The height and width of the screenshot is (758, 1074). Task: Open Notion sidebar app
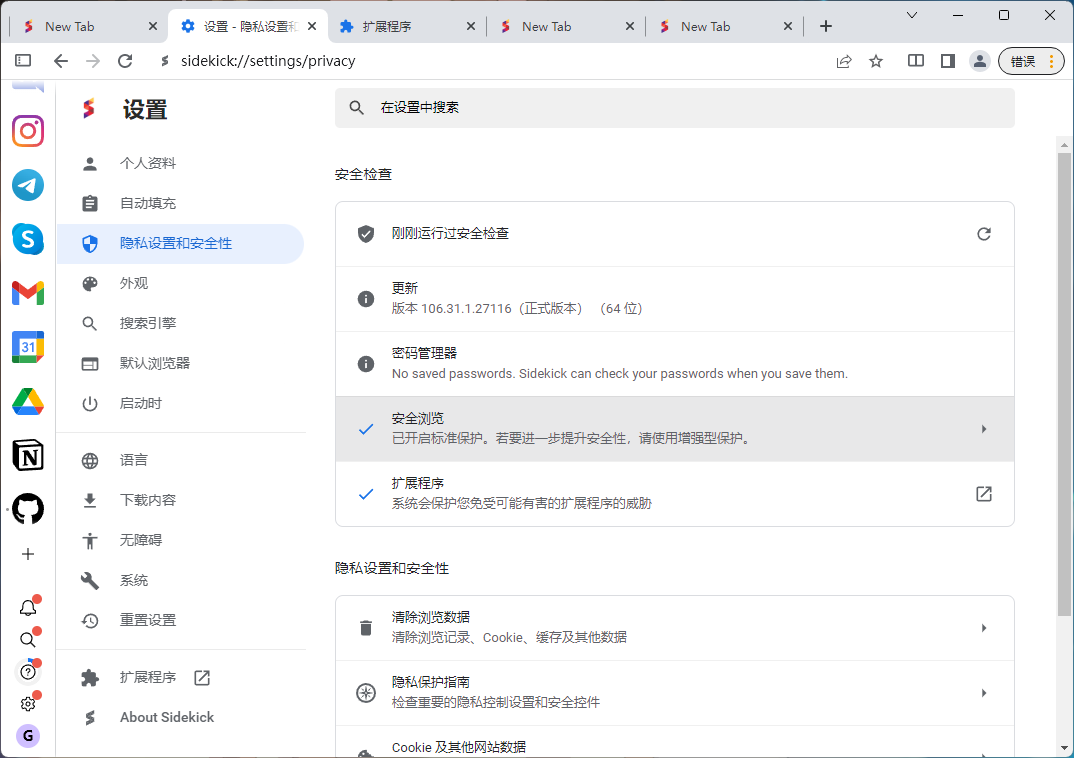click(x=28, y=455)
